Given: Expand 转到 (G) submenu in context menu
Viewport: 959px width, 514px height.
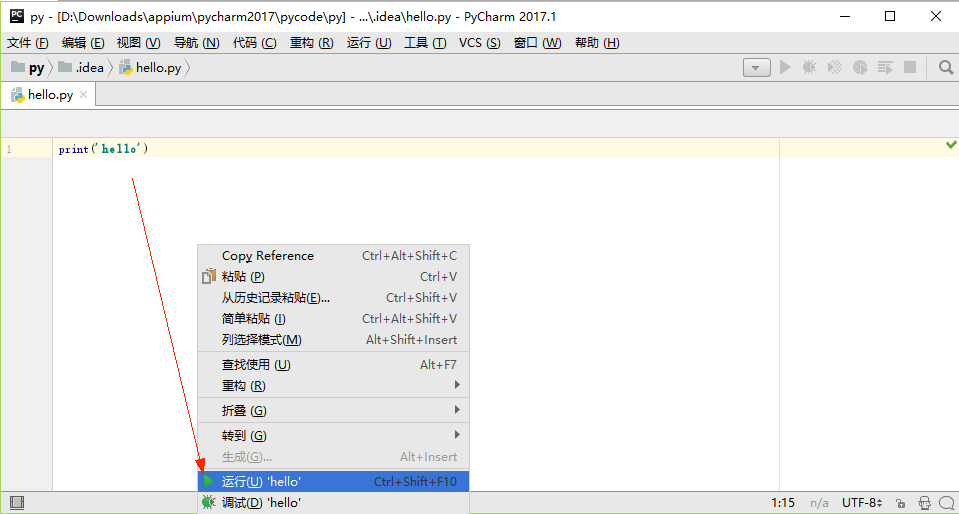Looking at the screenshot, I should click(x=333, y=436).
